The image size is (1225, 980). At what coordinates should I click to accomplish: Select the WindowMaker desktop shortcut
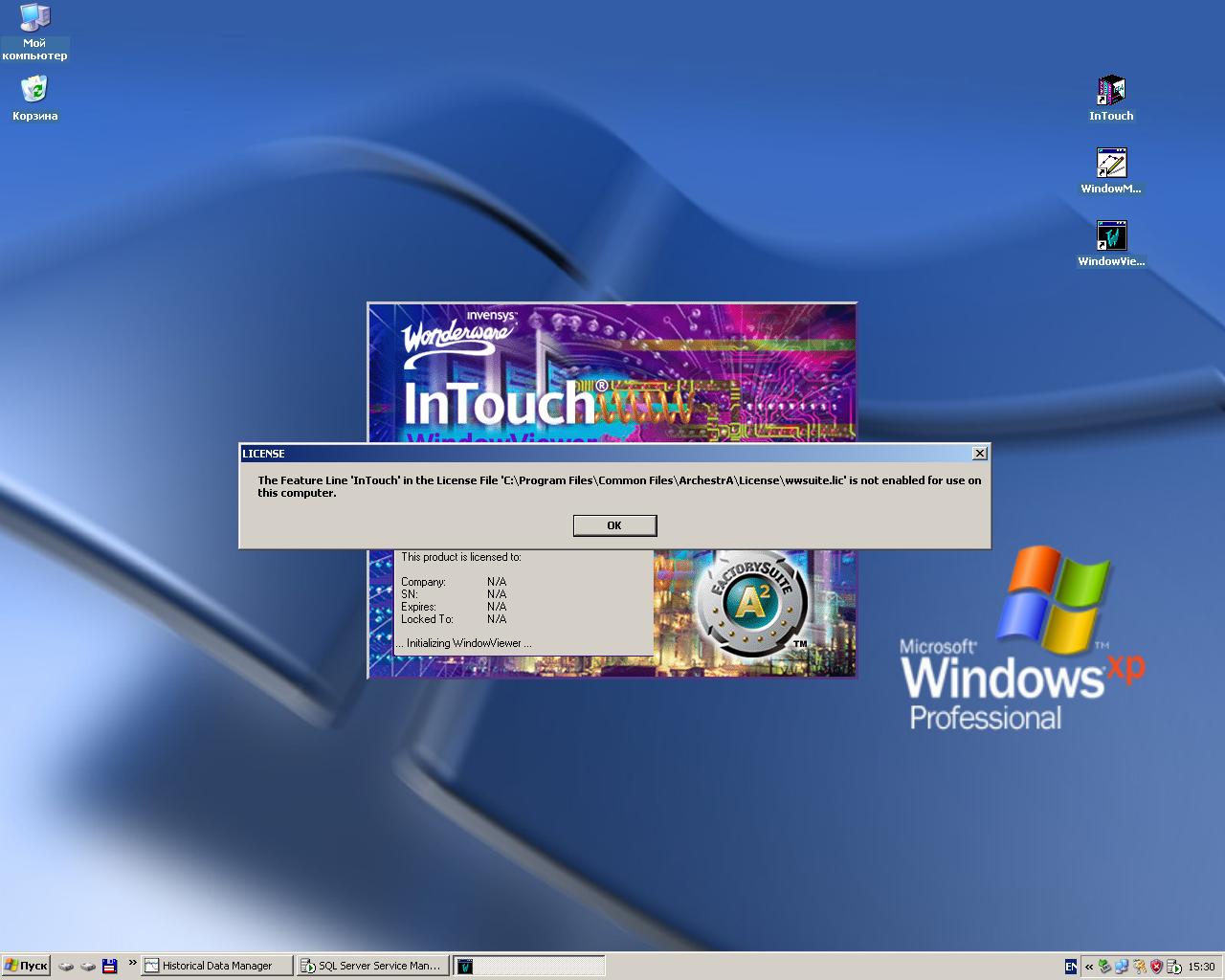[1110, 165]
